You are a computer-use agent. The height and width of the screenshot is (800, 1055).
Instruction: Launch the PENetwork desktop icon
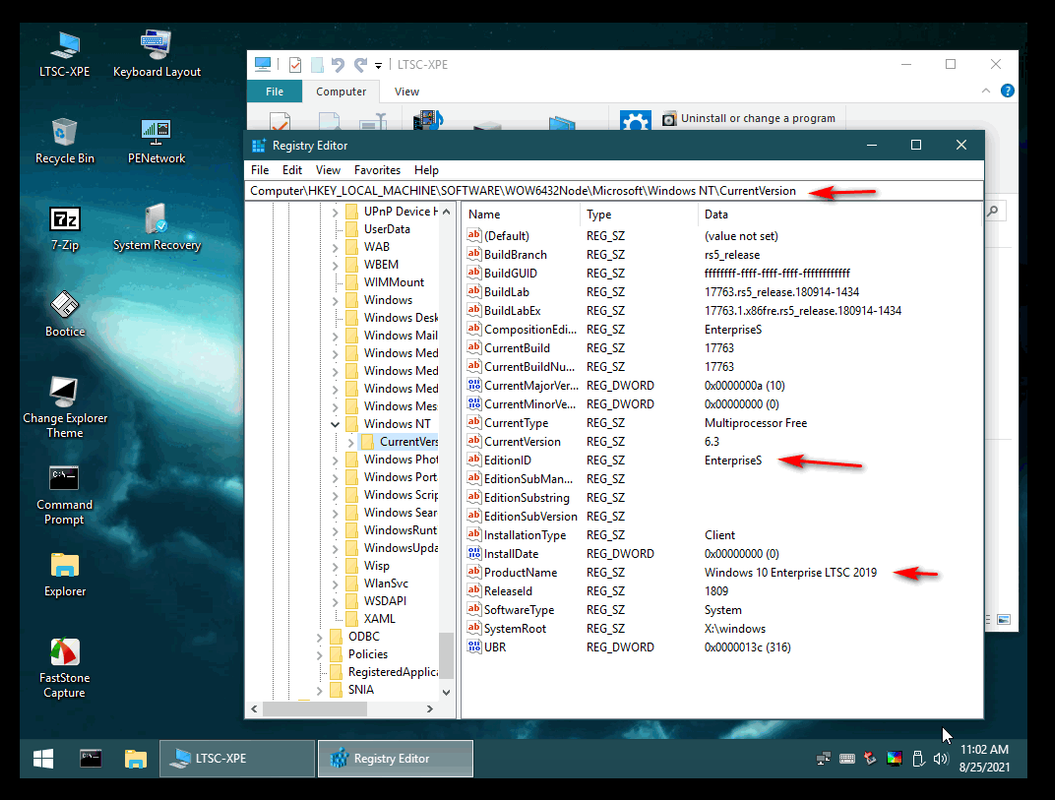[157, 141]
